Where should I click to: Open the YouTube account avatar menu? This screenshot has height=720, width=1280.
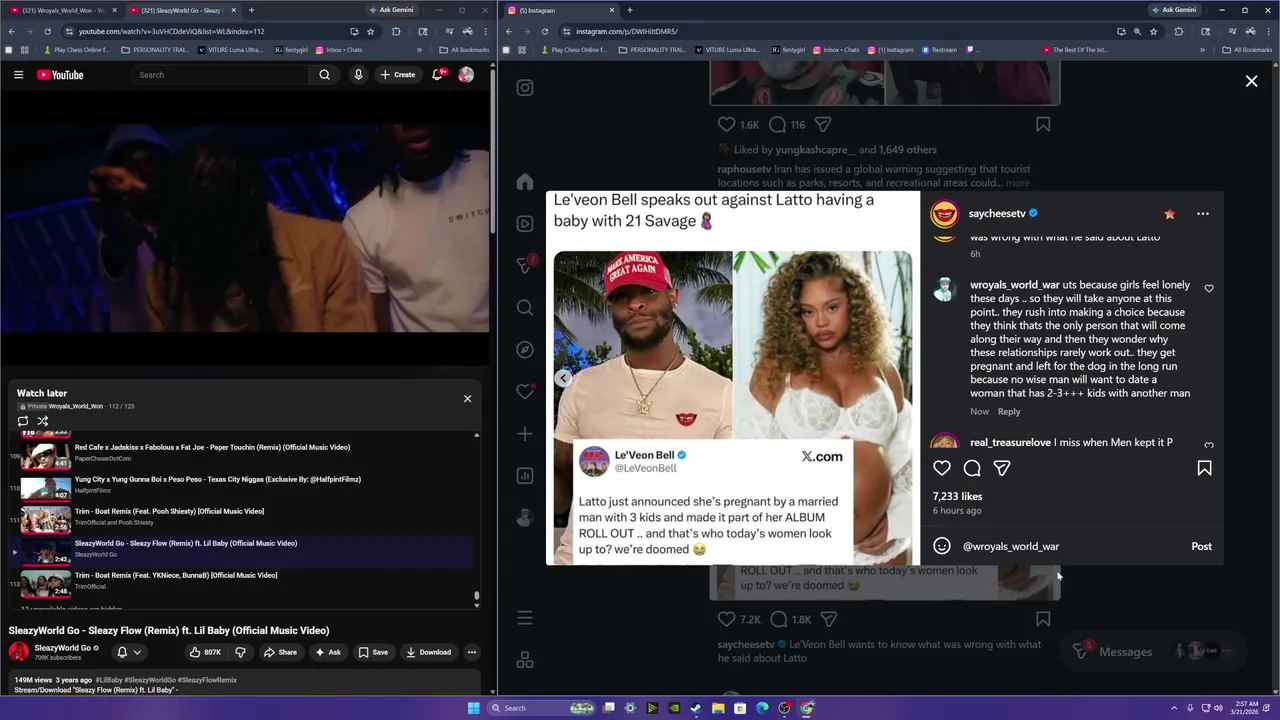(x=466, y=75)
